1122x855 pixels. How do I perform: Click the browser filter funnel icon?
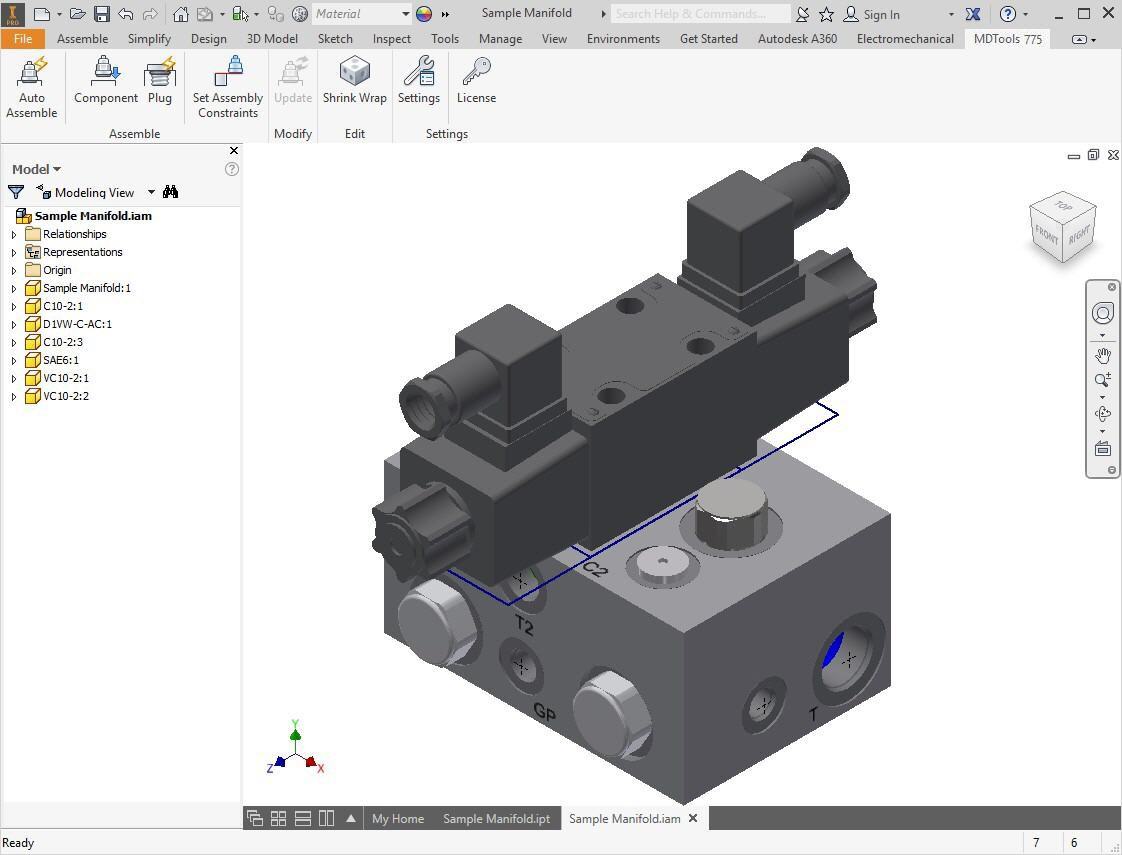pos(16,192)
